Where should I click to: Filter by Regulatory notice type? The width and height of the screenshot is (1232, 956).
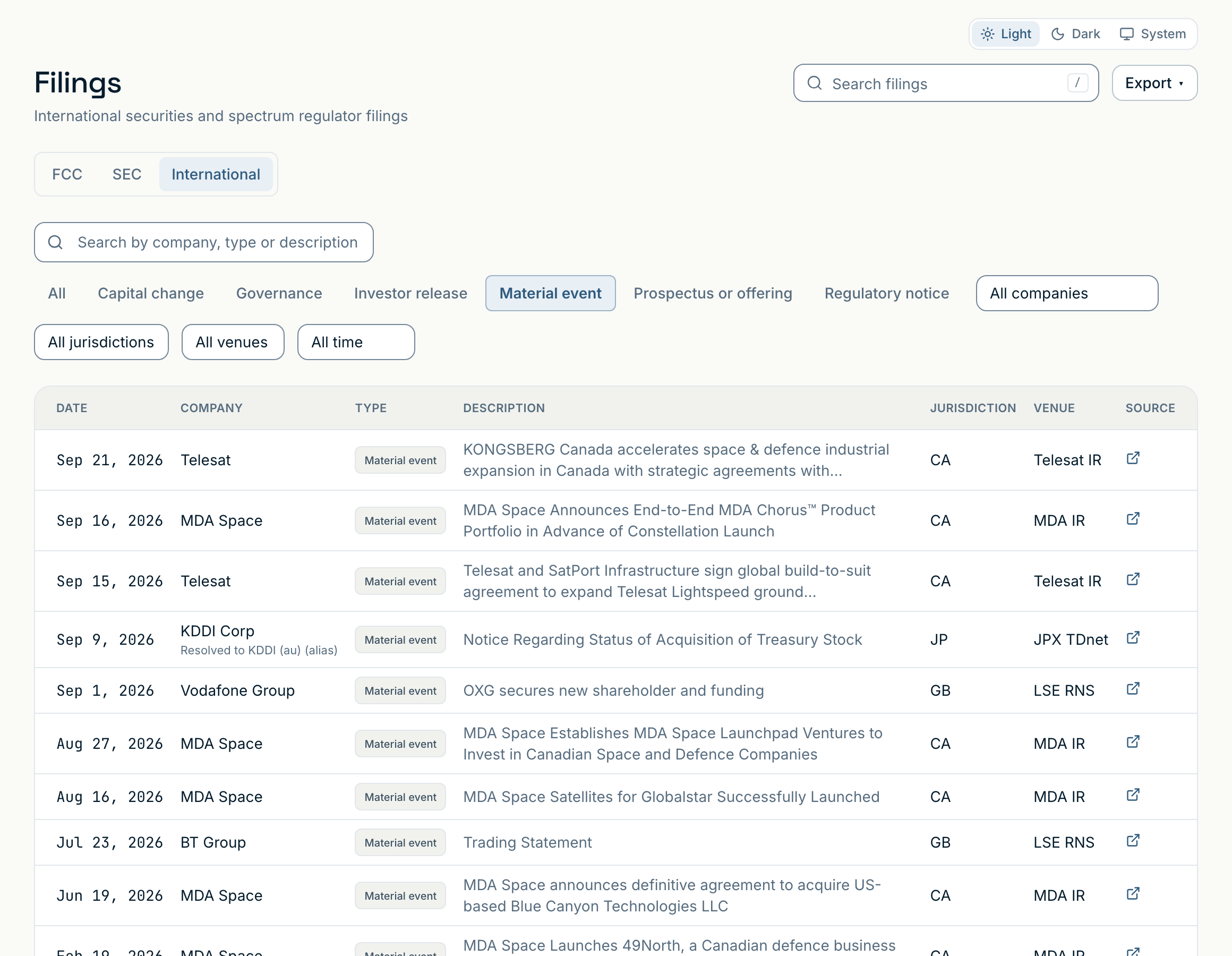pyautogui.click(x=887, y=294)
